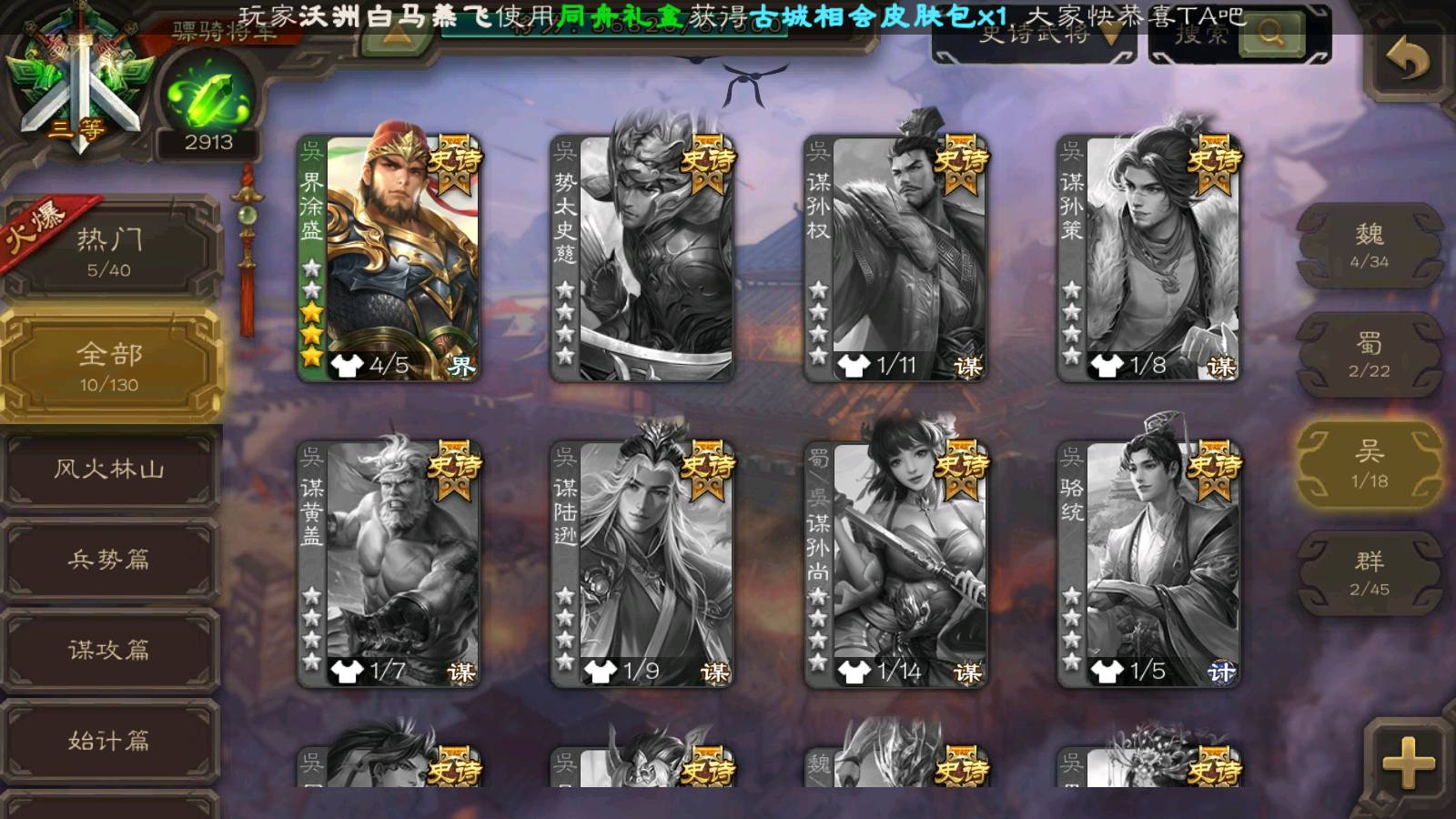Tap the 史诗 badge on 势太史慈 card
Screen dimensions: 1456x819
pyautogui.click(x=708, y=164)
